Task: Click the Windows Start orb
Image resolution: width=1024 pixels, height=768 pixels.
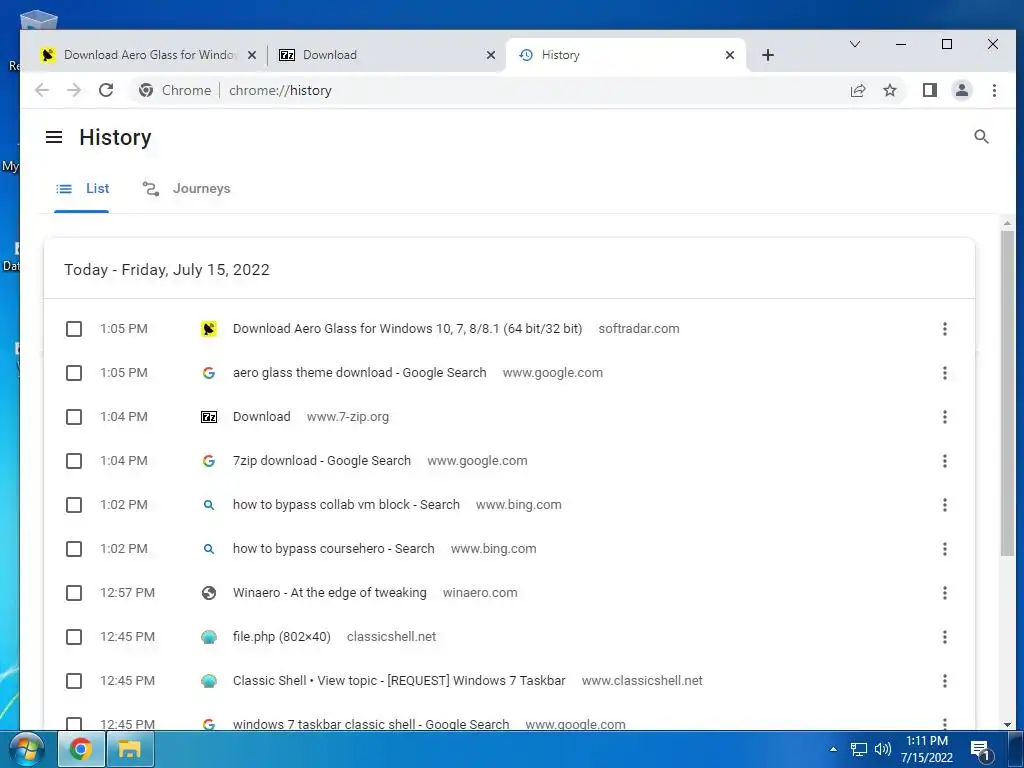Action: point(27,749)
